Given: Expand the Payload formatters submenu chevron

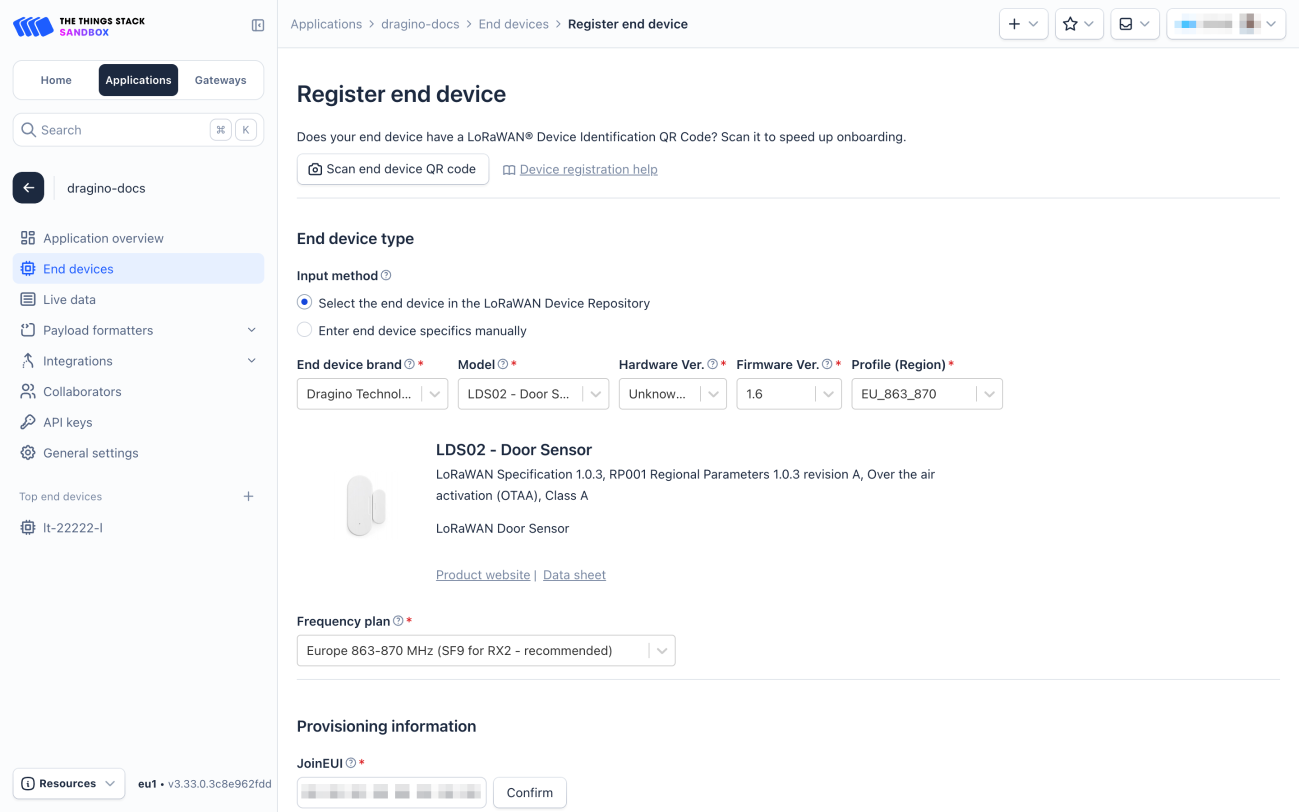Looking at the screenshot, I should point(252,330).
